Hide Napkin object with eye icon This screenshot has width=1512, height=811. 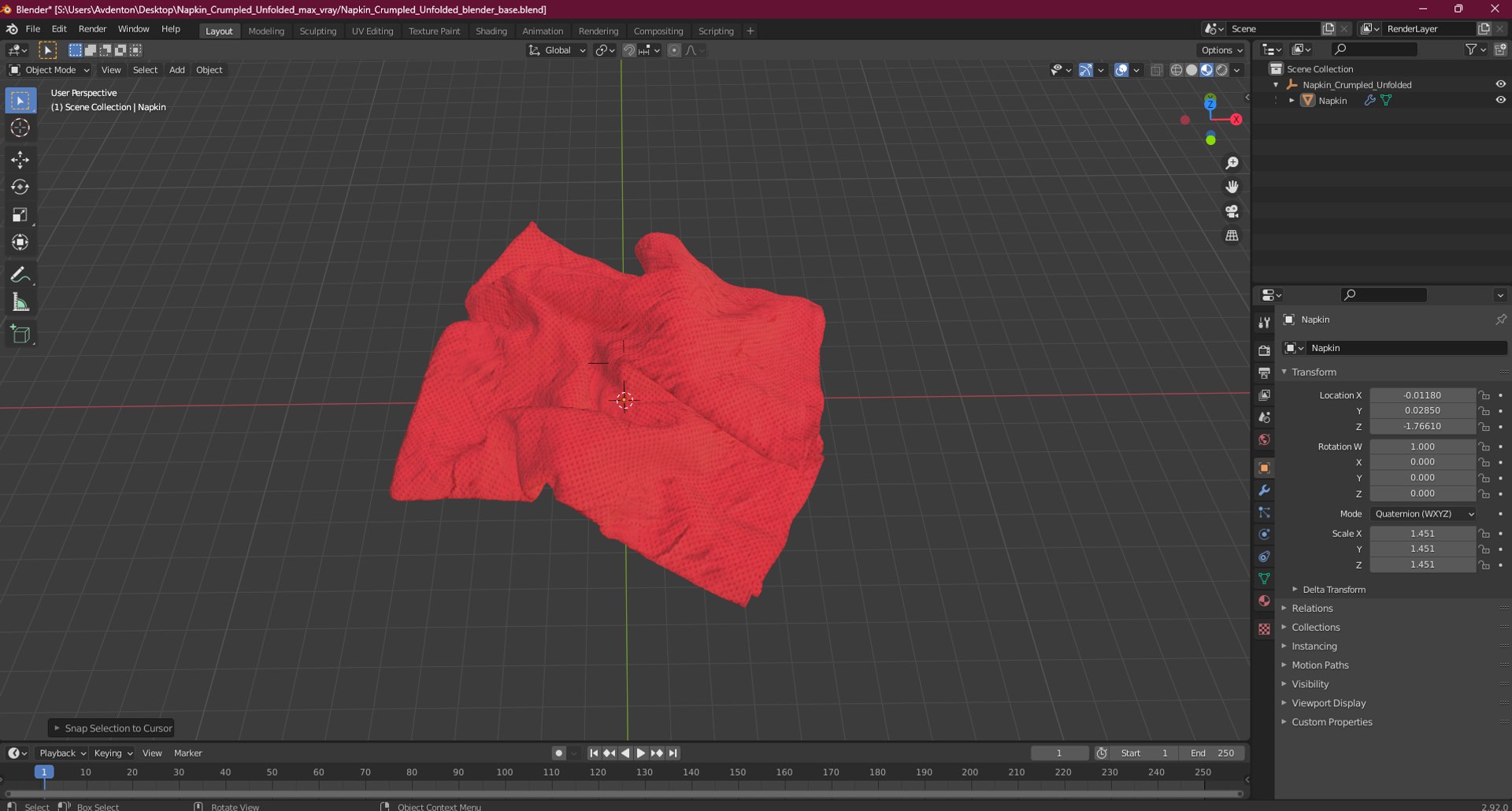(x=1500, y=100)
